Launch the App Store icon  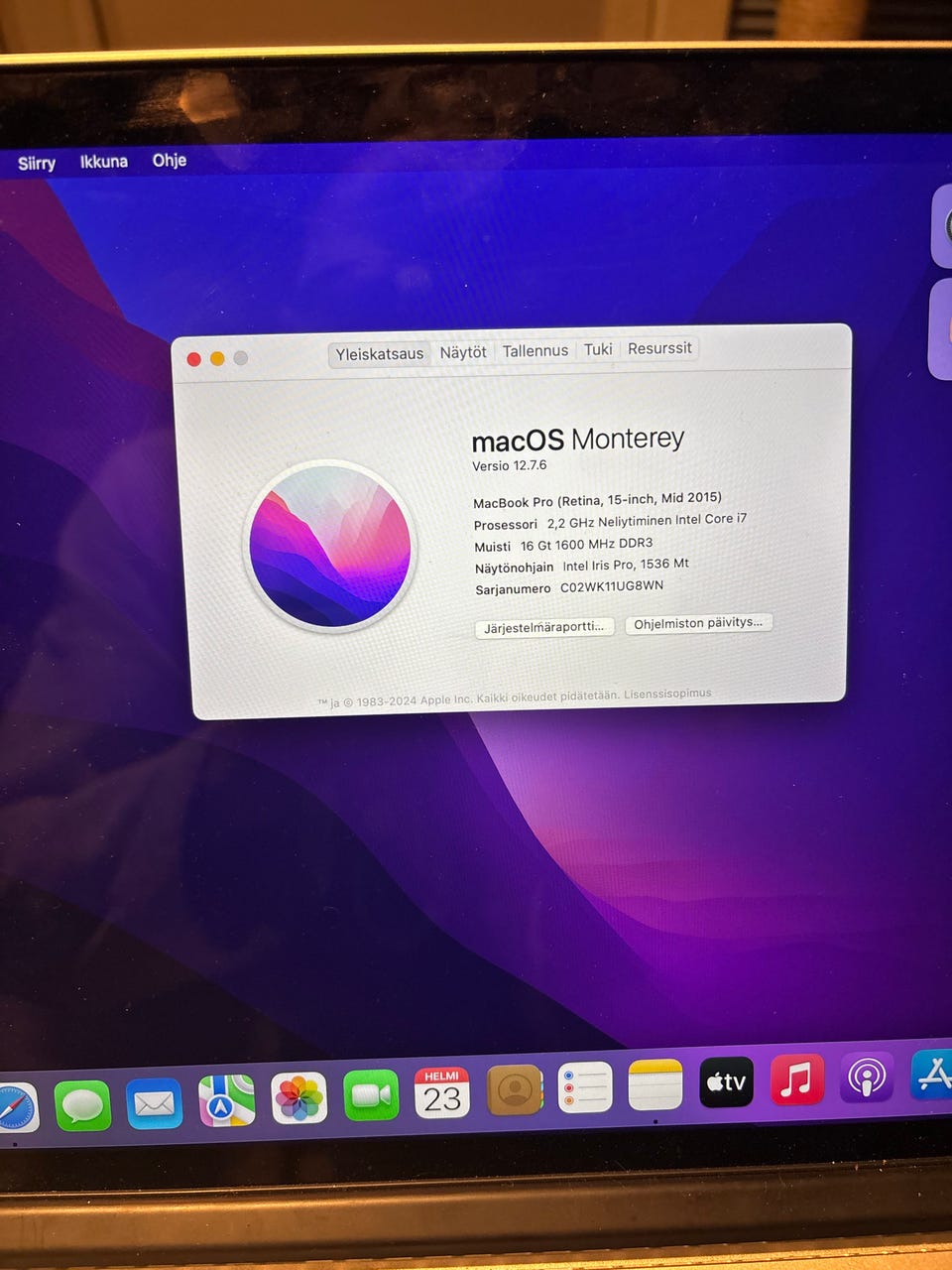pyautogui.click(x=932, y=1075)
